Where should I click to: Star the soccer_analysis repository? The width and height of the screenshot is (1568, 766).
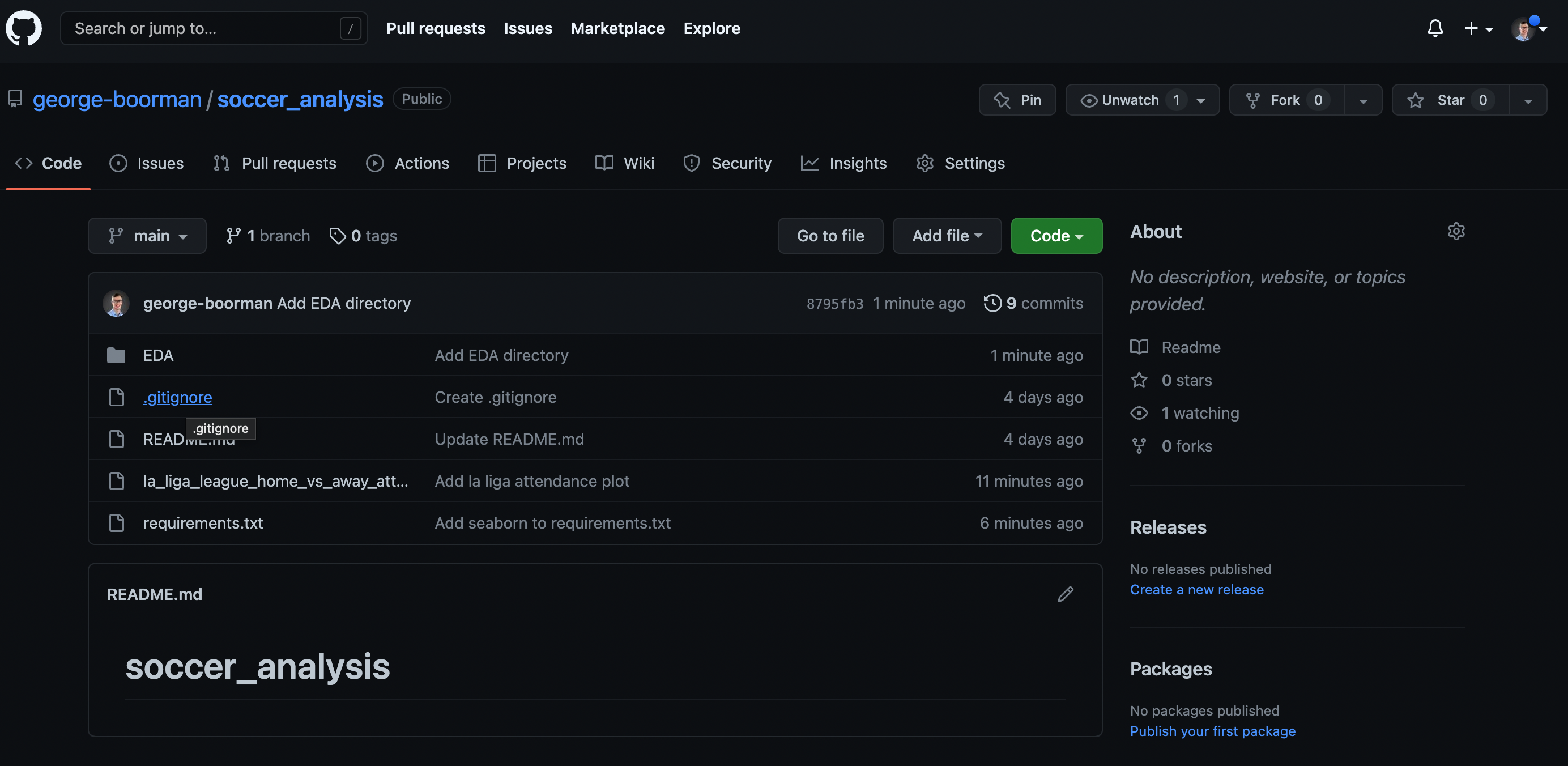1451,100
